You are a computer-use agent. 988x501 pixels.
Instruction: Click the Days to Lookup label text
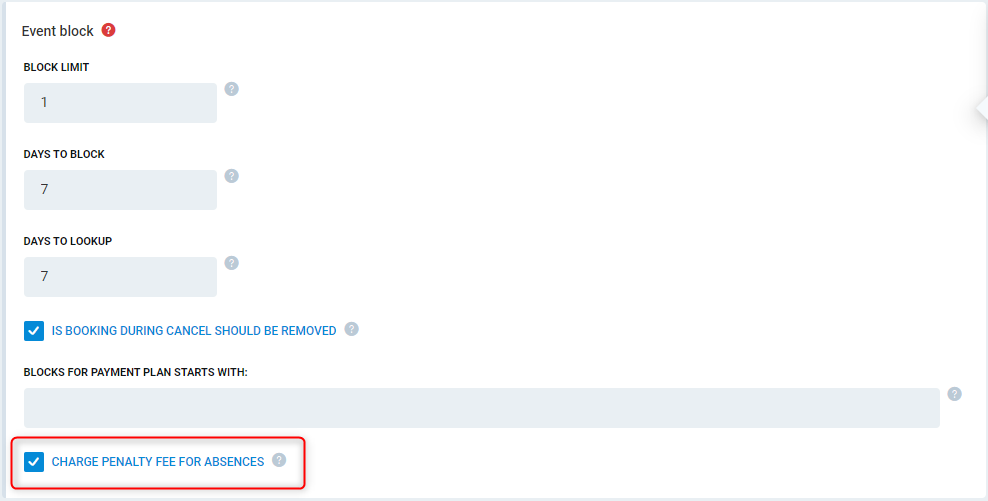67,241
